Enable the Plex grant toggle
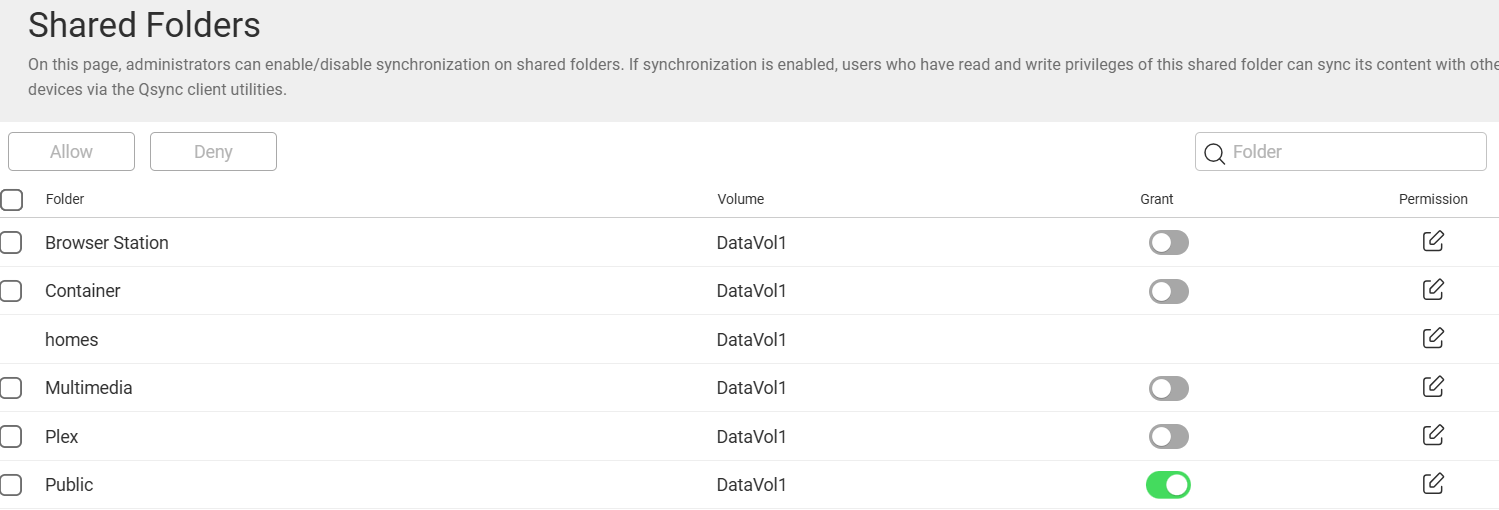This screenshot has height=510, width=1499. click(x=1168, y=437)
